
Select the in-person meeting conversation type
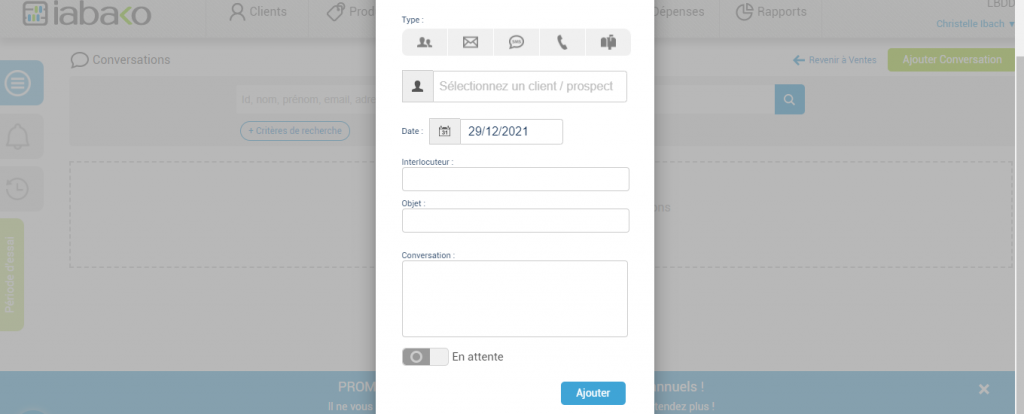pyautogui.click(x=424, y=42)
